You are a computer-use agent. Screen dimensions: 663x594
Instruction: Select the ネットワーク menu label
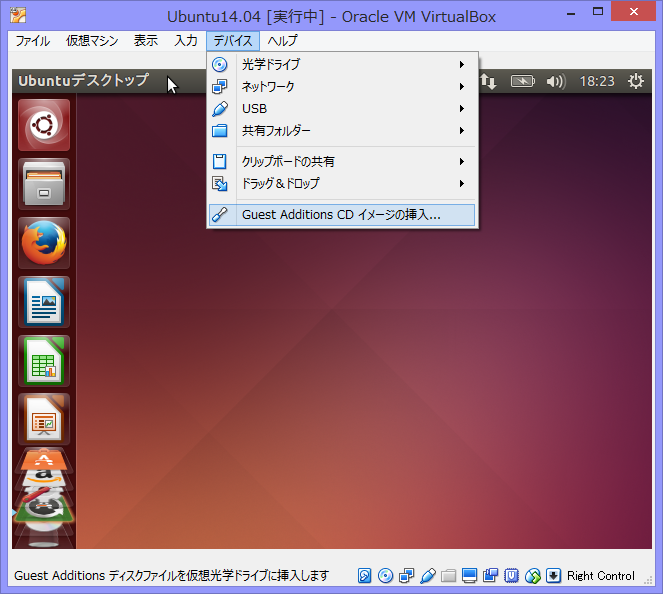(268, 87)
